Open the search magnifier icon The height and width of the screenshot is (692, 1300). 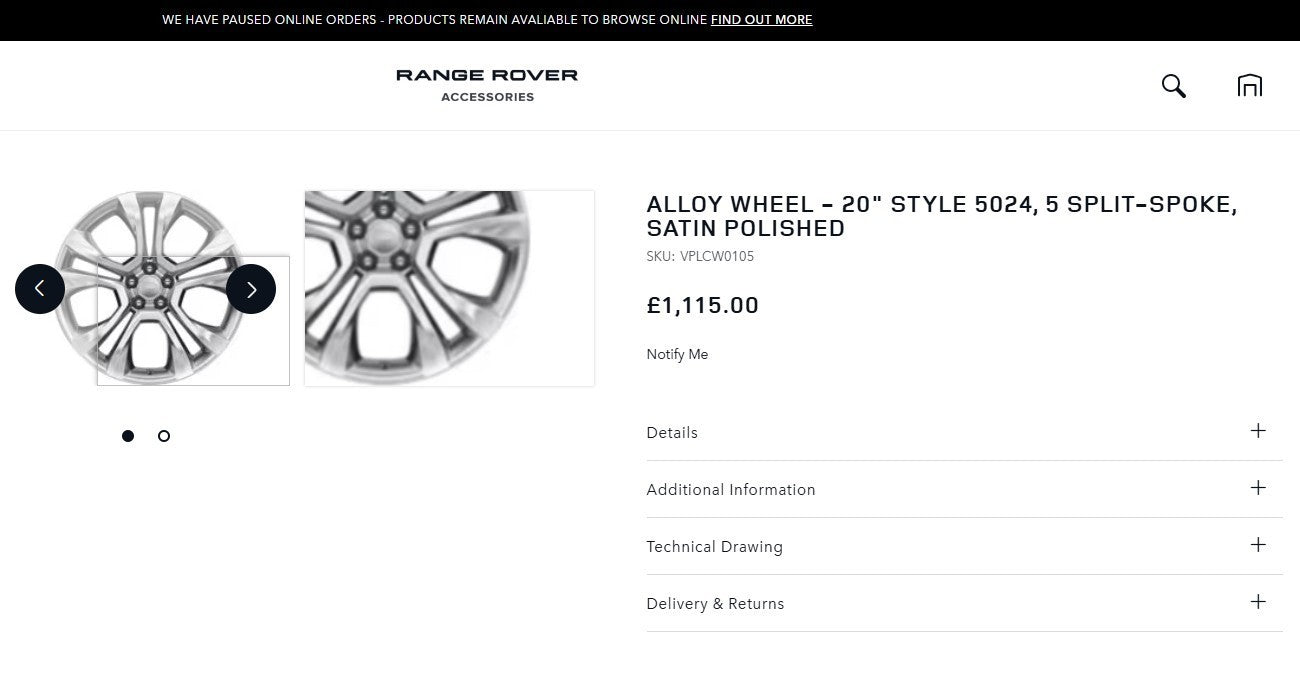coord(1173,86)
